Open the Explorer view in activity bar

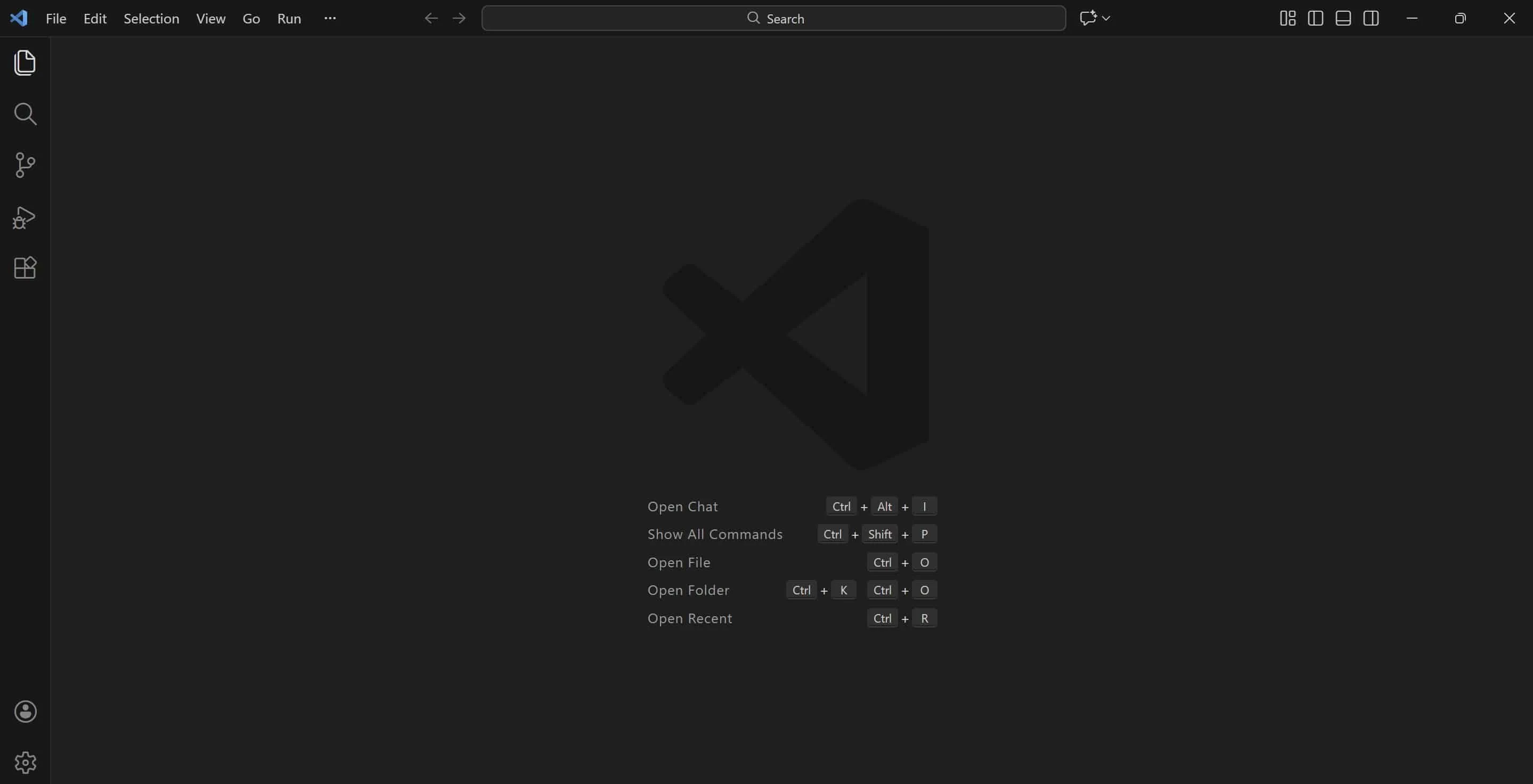coord(25,62)
